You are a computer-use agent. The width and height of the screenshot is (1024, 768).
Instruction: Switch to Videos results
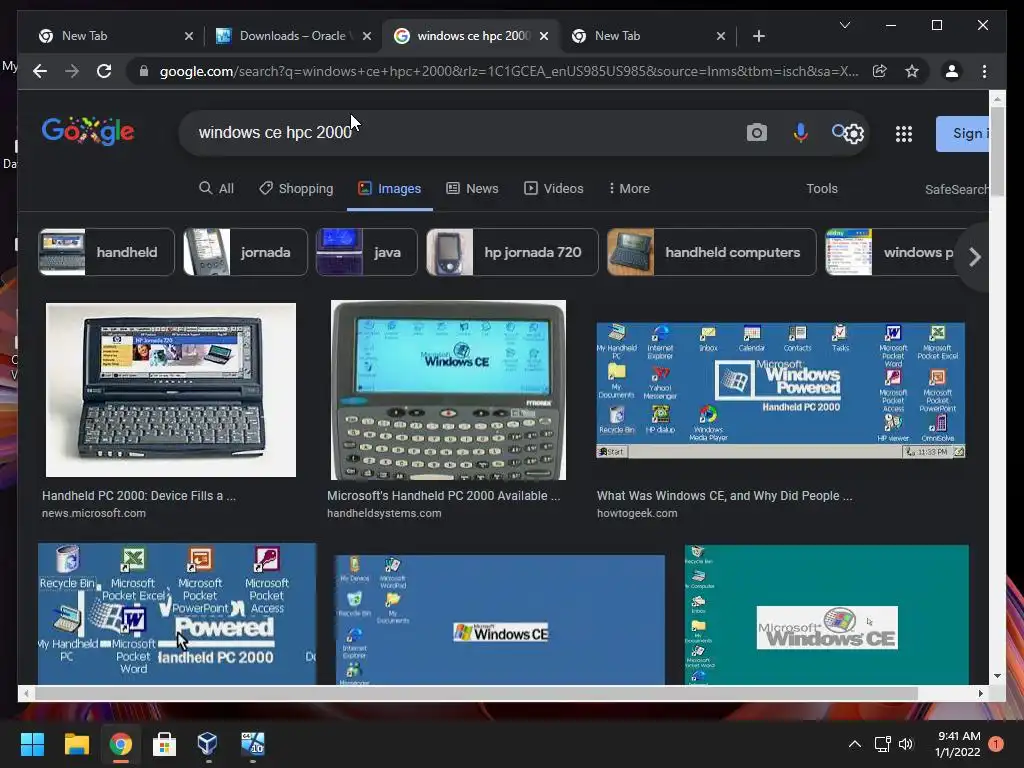click(554, 188)
